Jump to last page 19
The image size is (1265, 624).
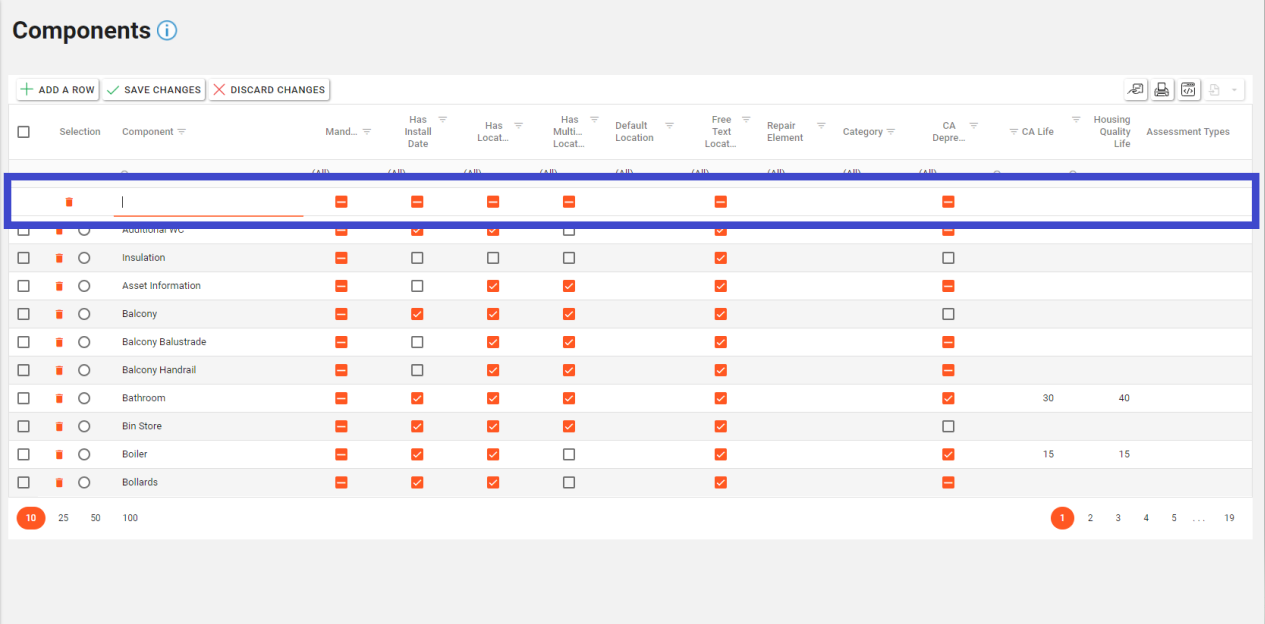click(1229, 518)
